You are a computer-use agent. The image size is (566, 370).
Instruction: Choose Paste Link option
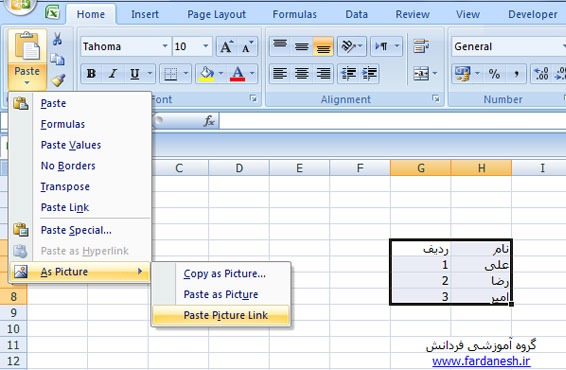point(80,208)
